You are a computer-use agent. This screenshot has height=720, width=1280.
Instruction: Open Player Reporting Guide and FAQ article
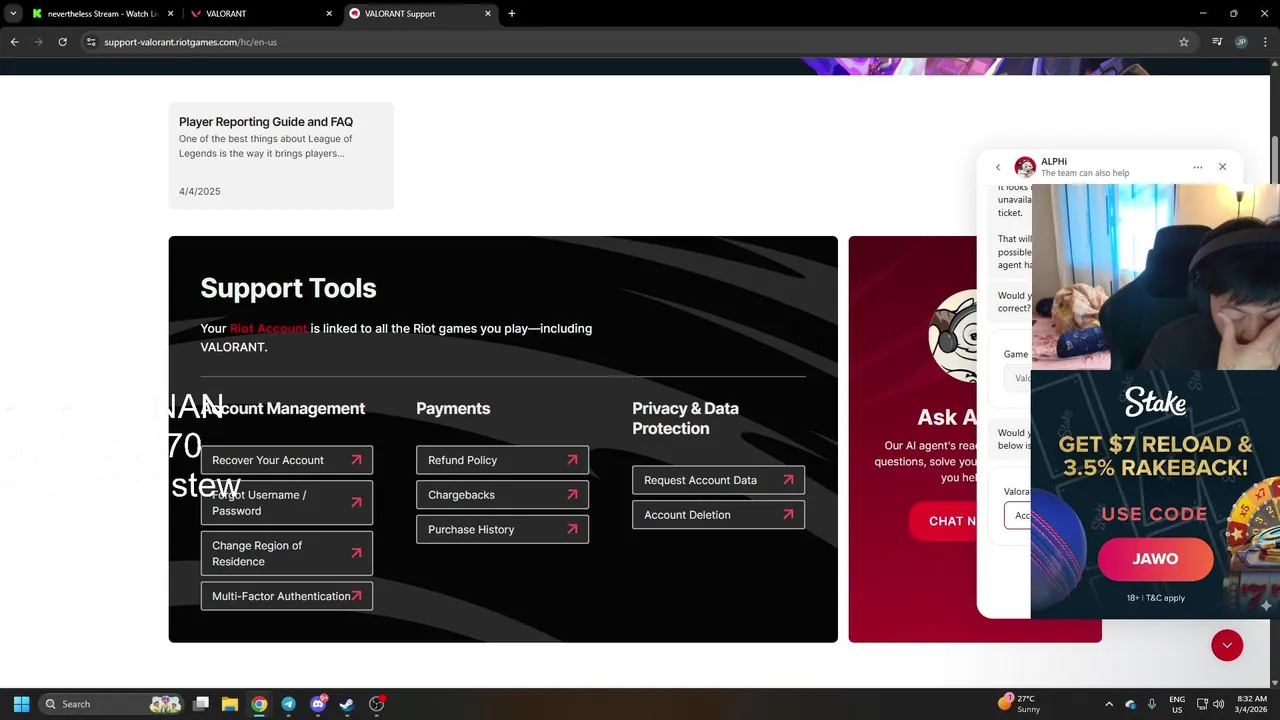pyautogui.click(x=281, y=156)
